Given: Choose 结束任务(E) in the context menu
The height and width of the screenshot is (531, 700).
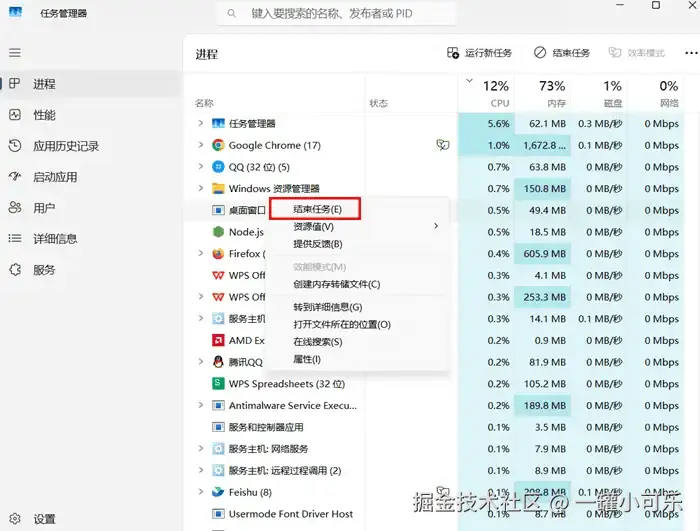Looking at the screenshot, I should (315, 209).
